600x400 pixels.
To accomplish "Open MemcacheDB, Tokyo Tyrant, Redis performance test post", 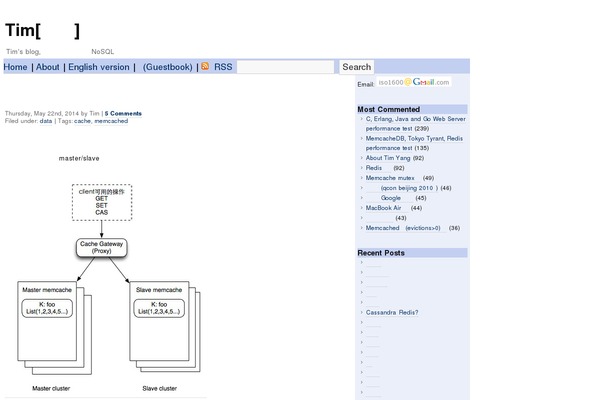I will click(414, 143).
